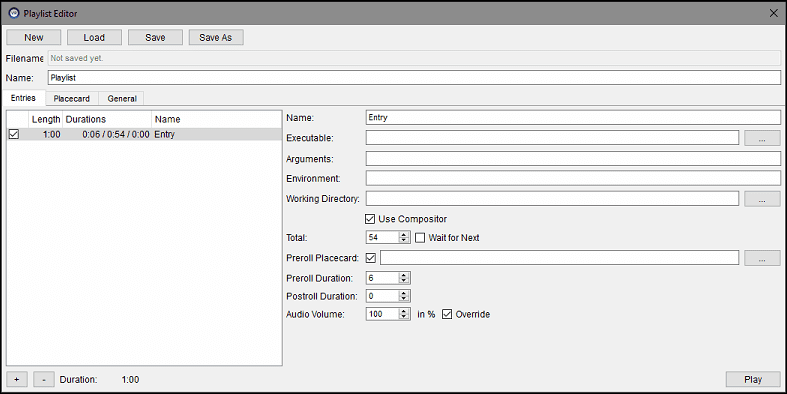Screen dimensions: 787x394
Task: Click the Name column header in list
Action: point(216,119)
